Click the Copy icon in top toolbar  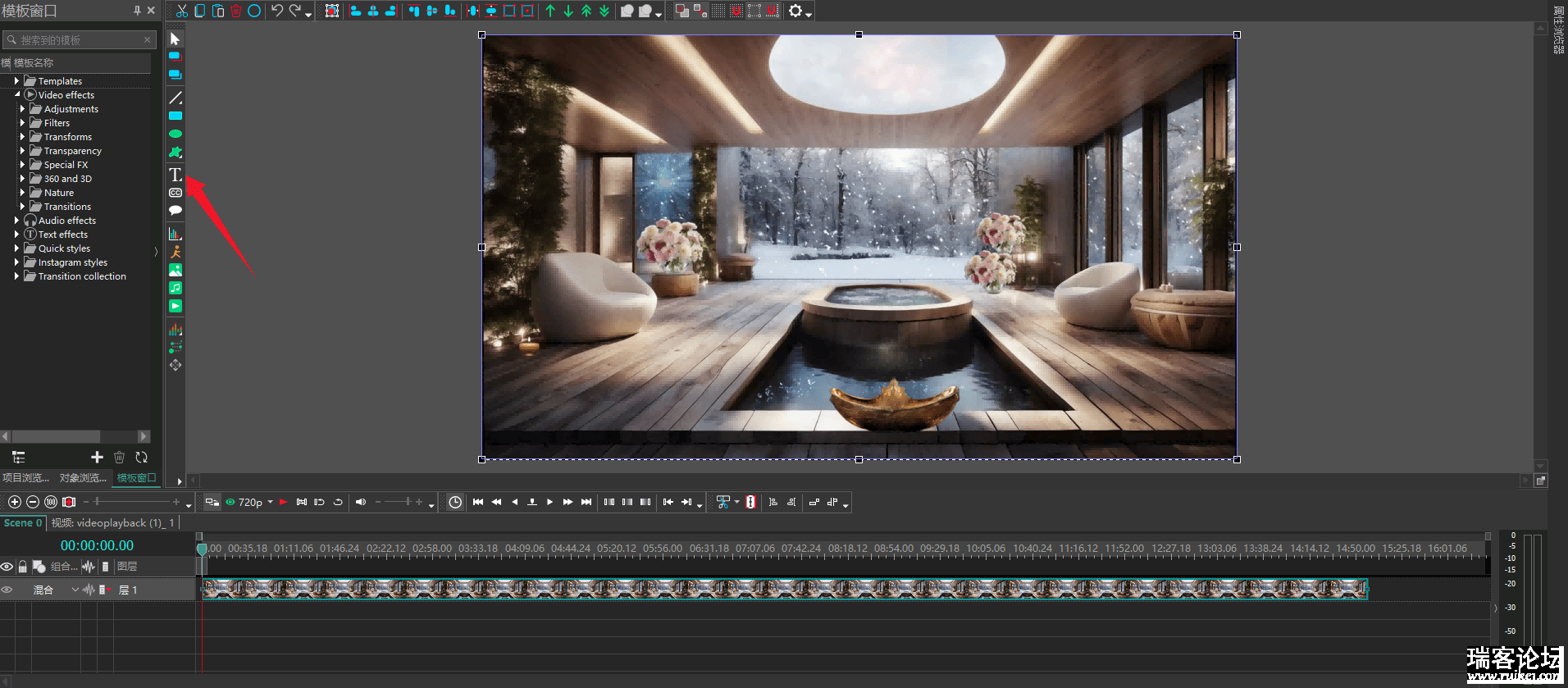click(200, 11)
